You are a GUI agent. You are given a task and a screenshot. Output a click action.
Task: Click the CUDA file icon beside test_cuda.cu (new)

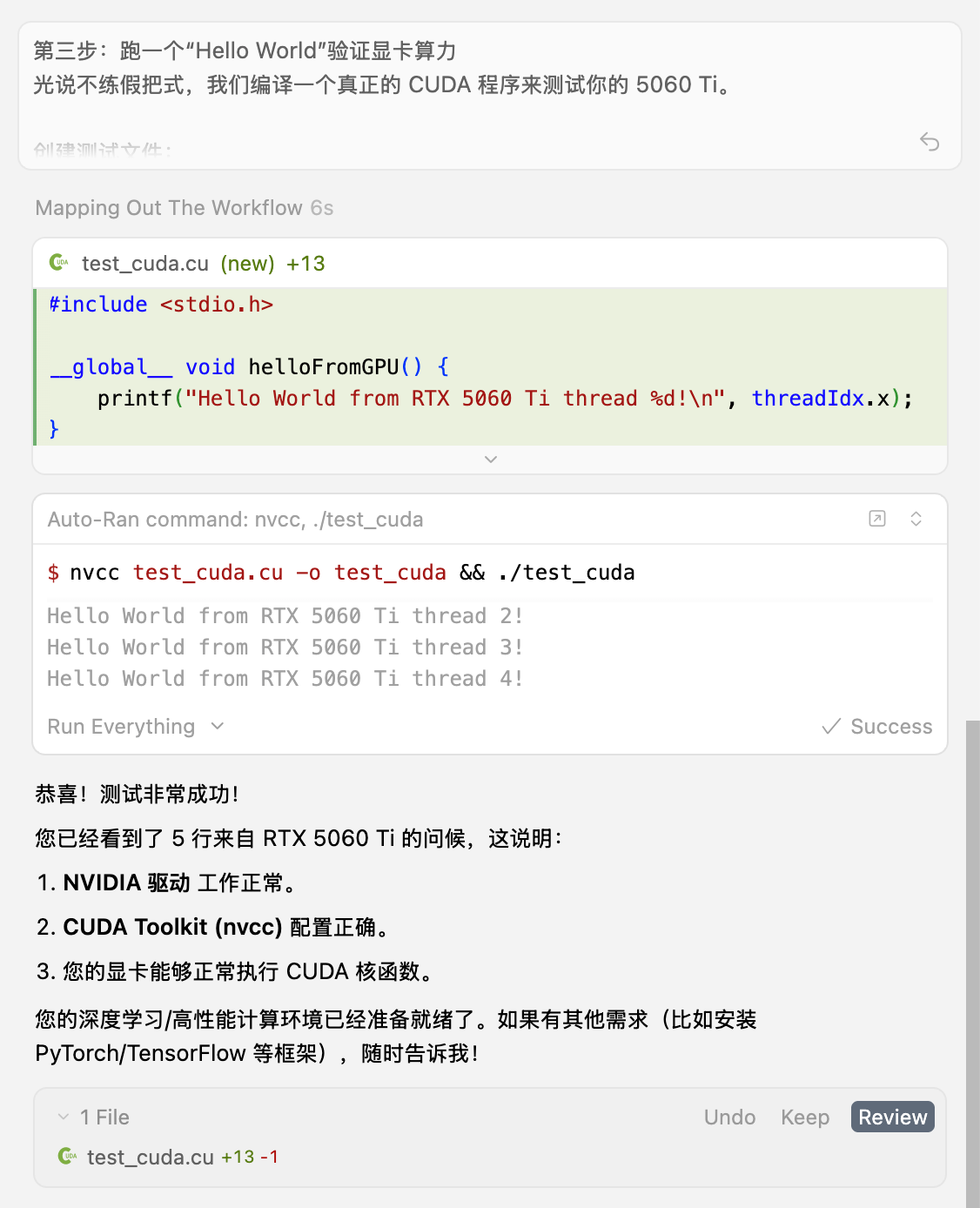[x=59, y=262]
